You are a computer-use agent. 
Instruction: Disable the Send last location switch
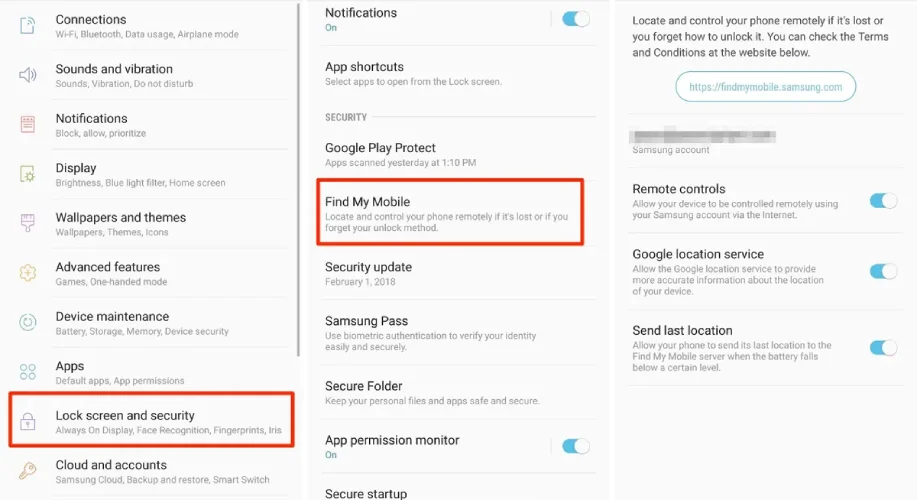pos(883,348)
